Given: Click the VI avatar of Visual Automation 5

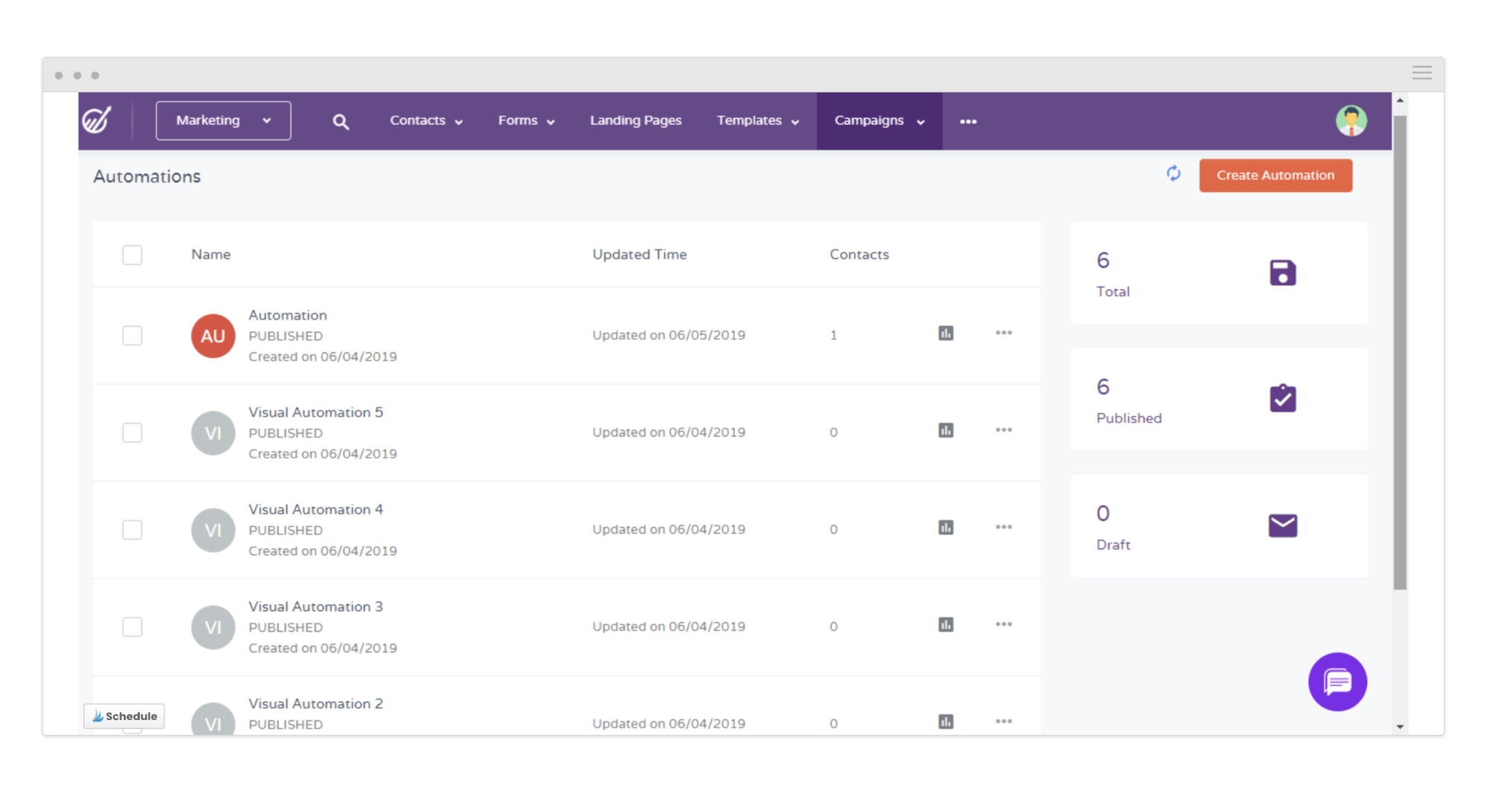Looking at the screenshot, I should pos(213,433).
